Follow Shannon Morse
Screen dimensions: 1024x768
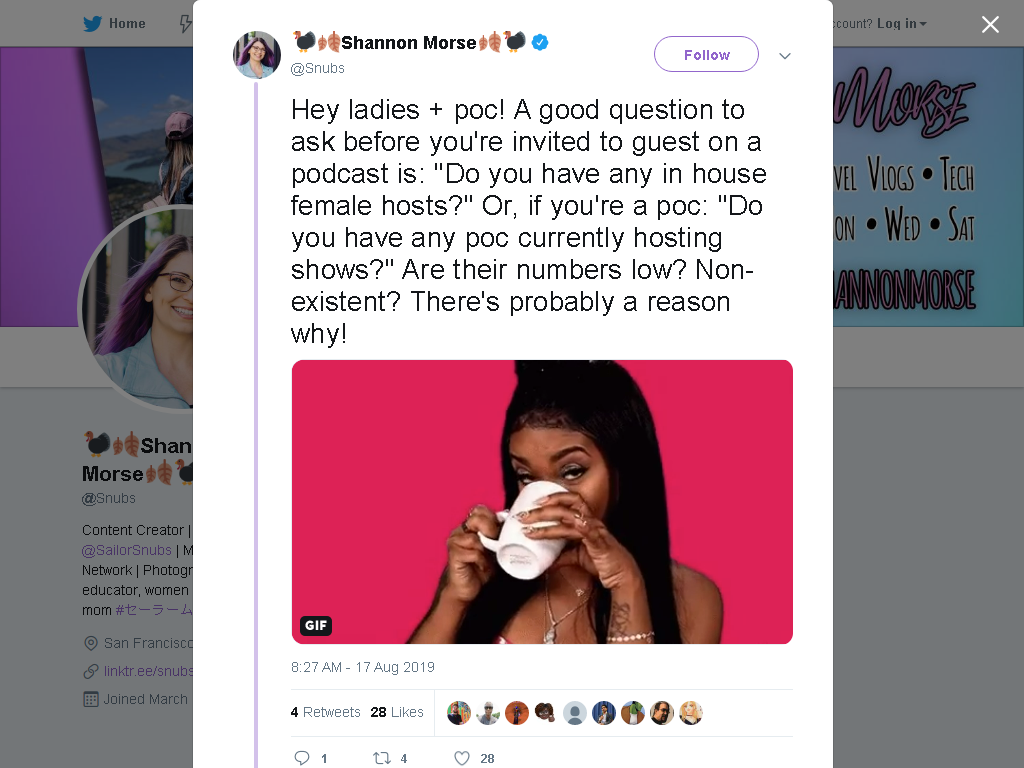706,54
